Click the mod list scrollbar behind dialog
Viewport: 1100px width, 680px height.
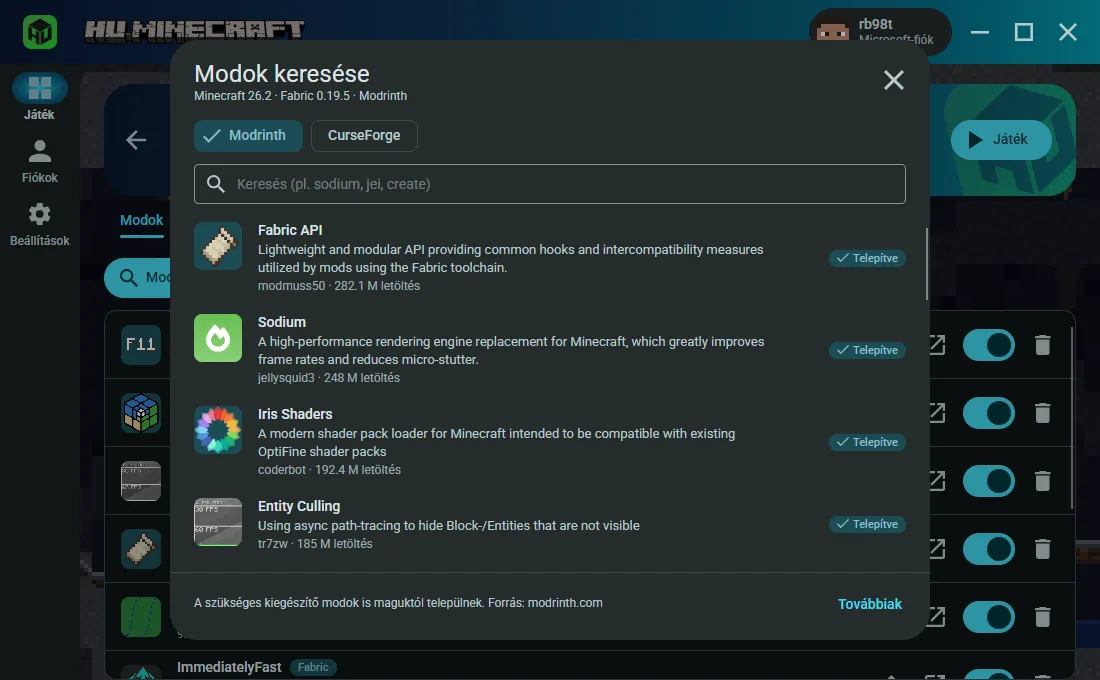tap(1072, 418)
